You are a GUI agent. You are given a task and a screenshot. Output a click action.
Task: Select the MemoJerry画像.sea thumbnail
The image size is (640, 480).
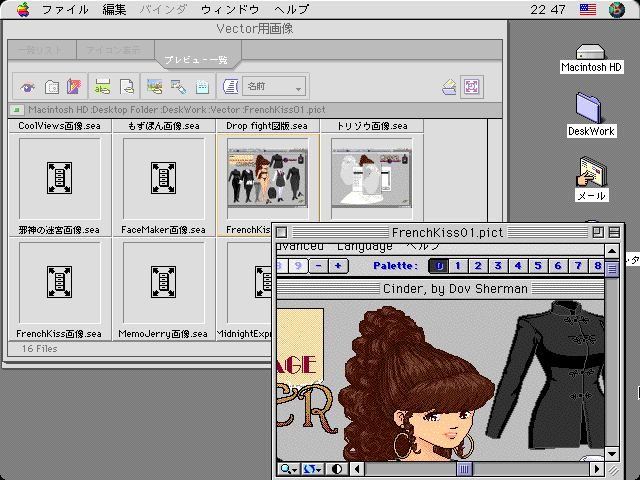tap(163, 282)
